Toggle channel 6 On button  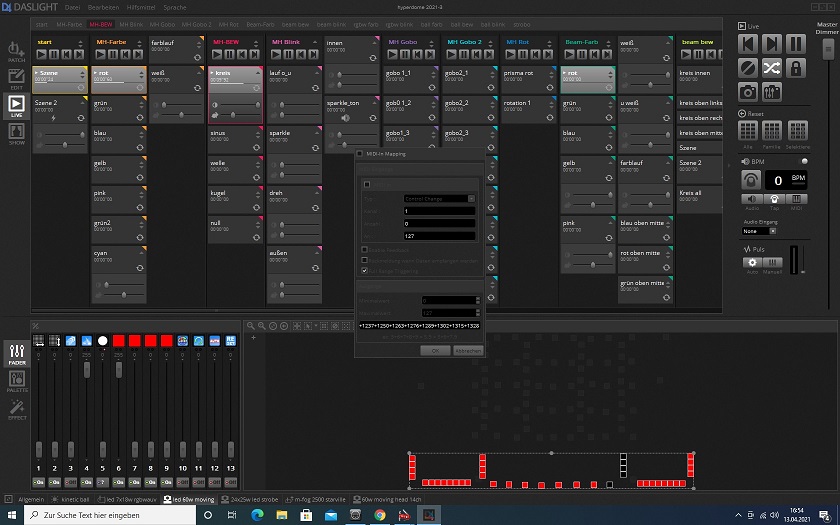(119, 482)
